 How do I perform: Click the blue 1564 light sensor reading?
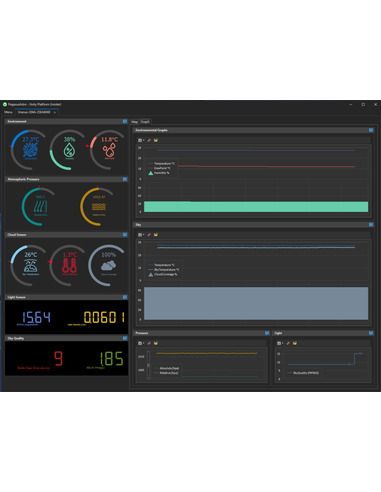(36, 317)
